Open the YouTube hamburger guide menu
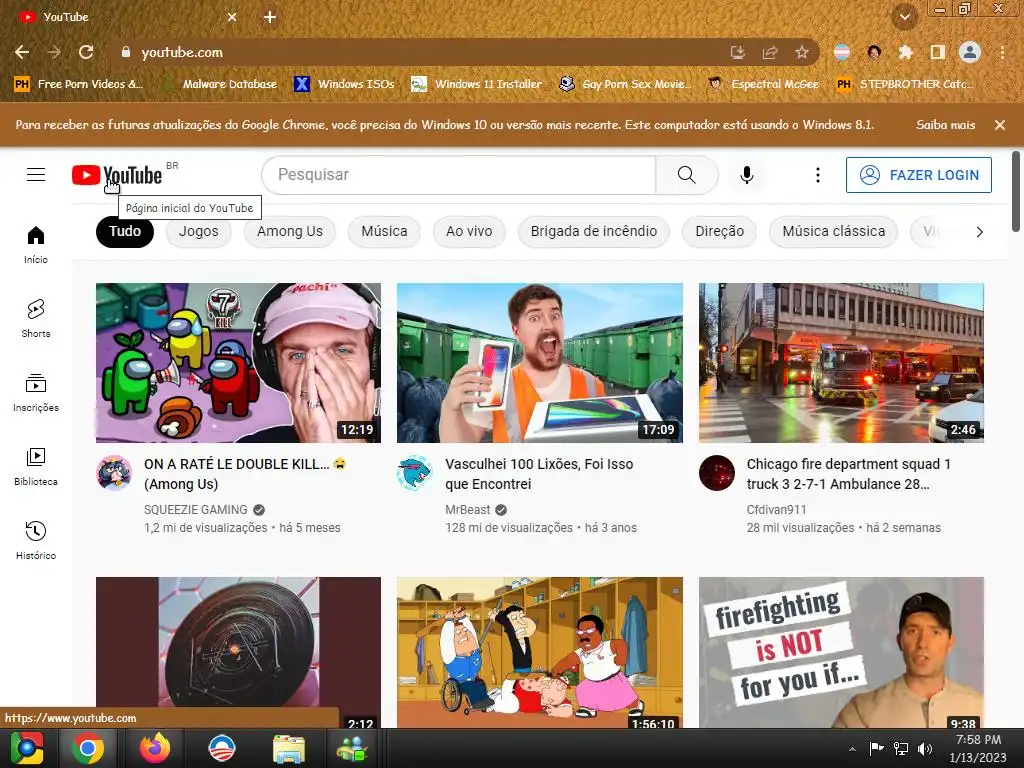This screenshot has height=768, width=1024. [36, 175]
